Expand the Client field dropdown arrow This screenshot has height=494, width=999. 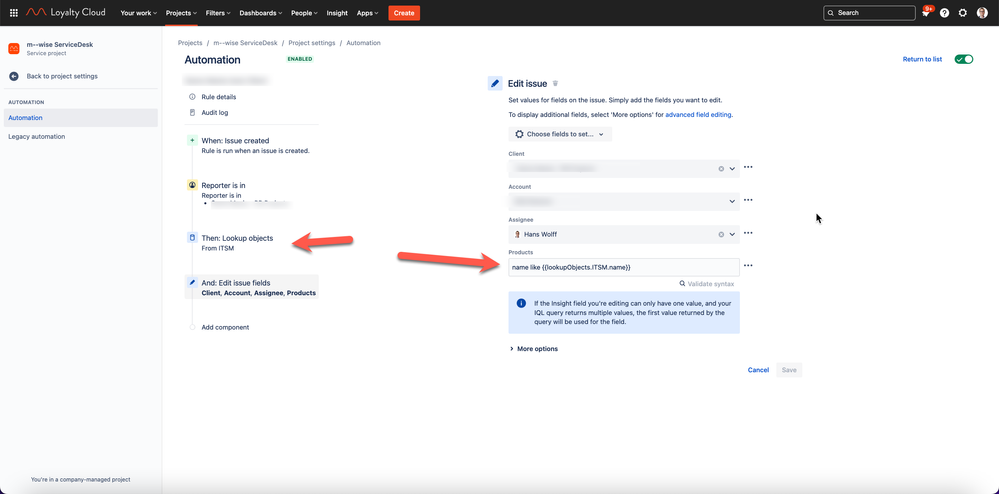[x=732, y=168]
